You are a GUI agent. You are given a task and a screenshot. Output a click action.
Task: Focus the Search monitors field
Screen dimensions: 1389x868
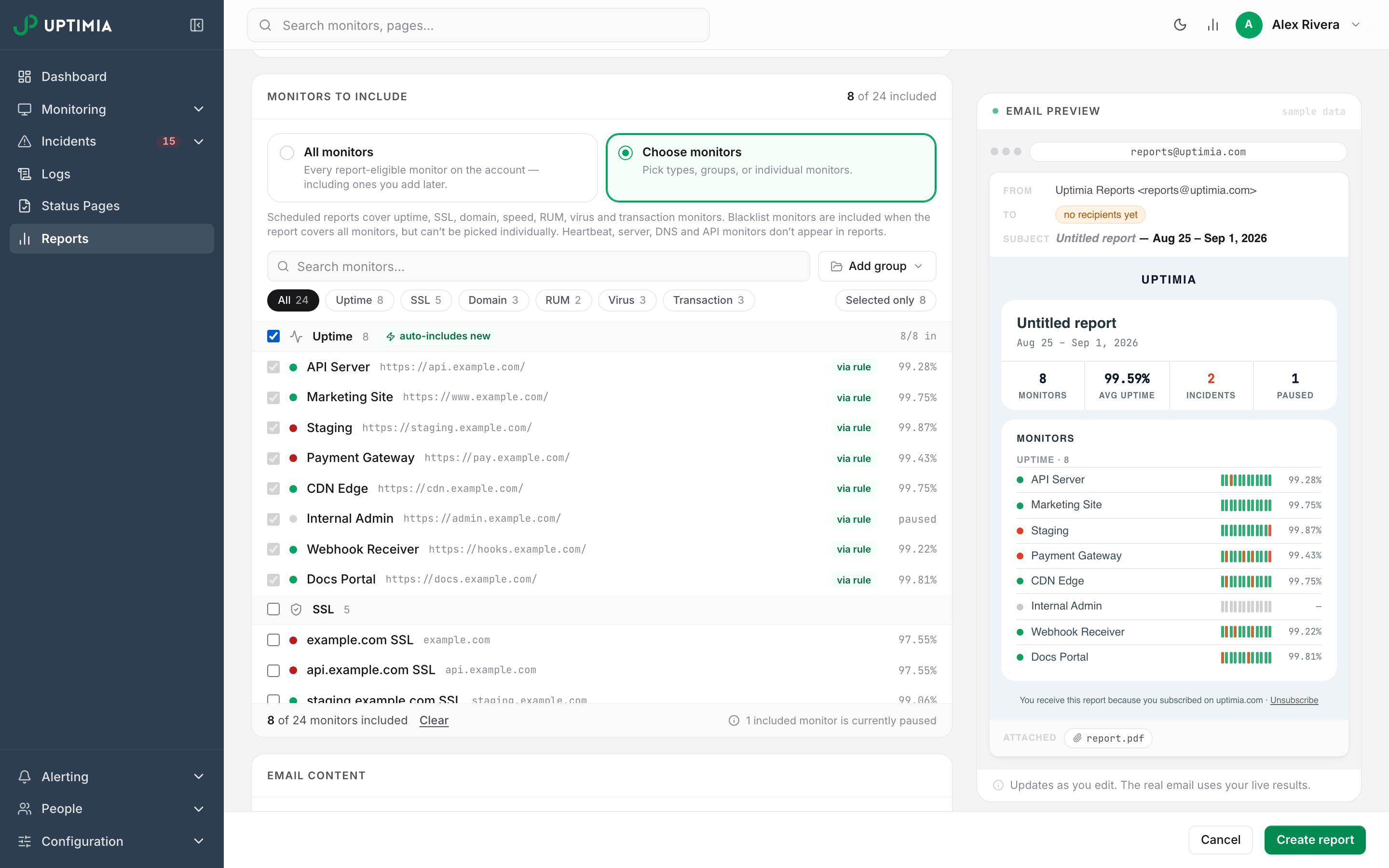pyautogui.click(x=538, y=266)
